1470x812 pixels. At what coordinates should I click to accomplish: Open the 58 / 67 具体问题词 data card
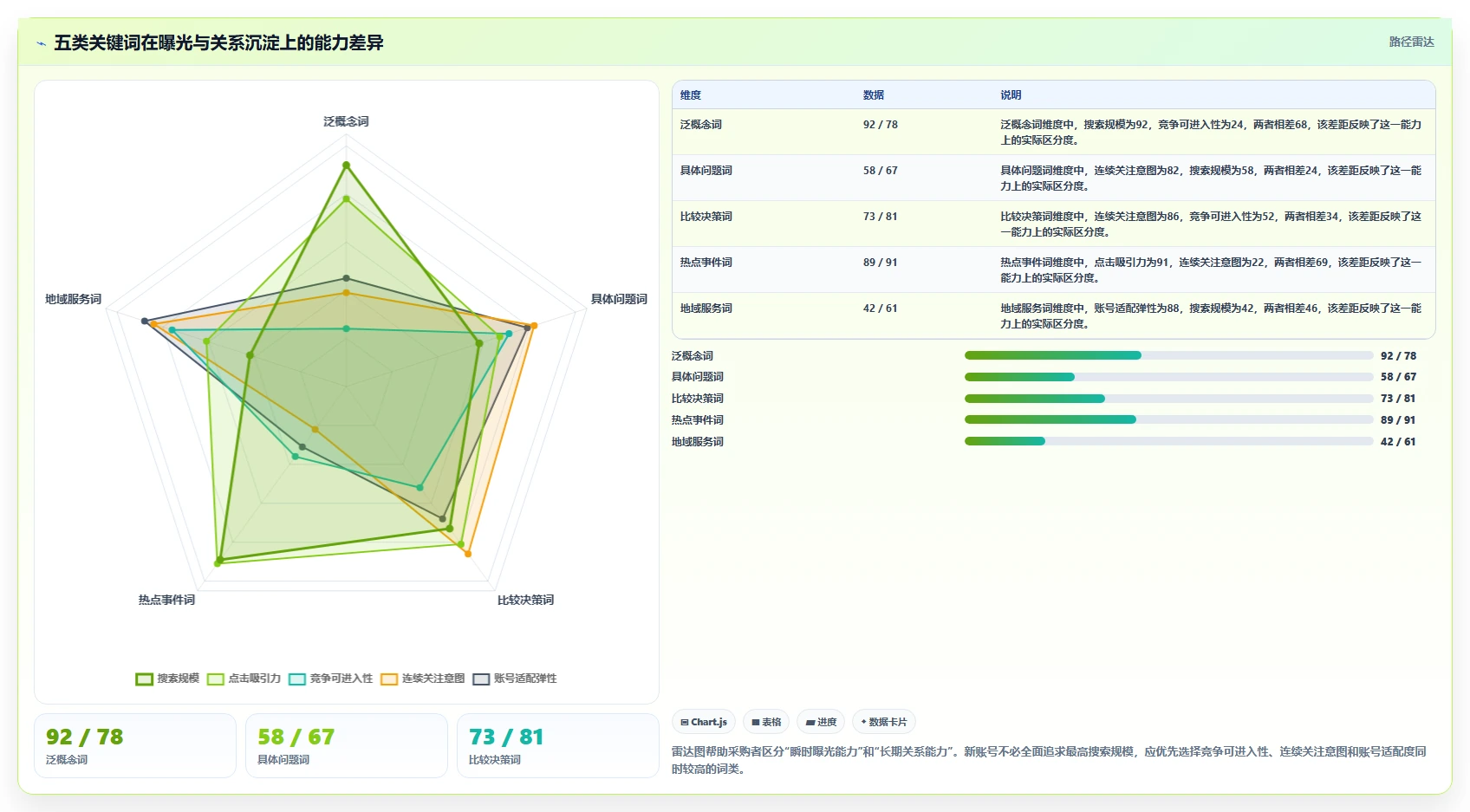[x=347, y=746]
